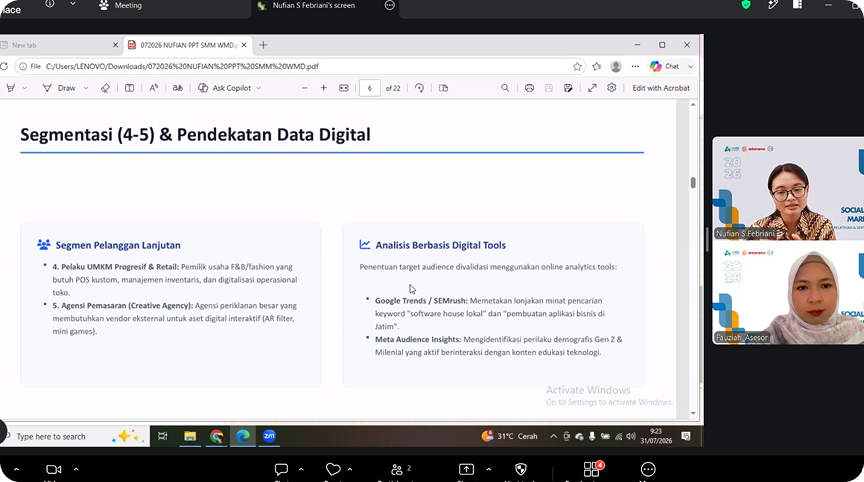Rotate the PDF page
The image size is (864, 482).
click(419, 88)
